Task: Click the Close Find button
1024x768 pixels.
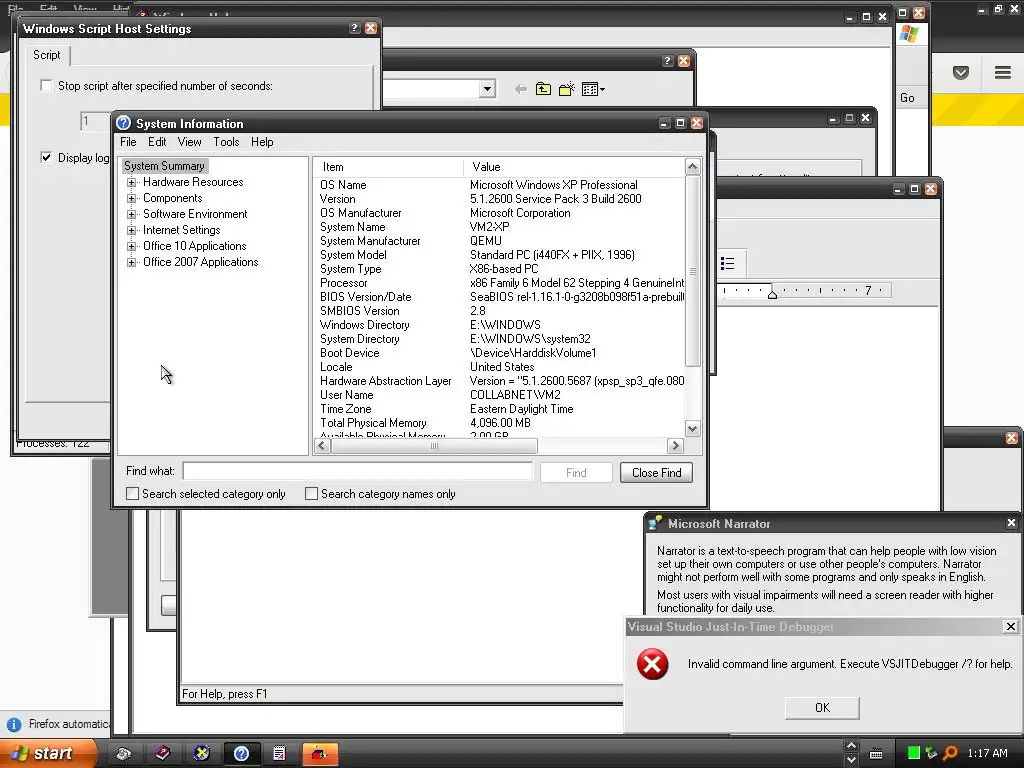Action: [x=656, y=473]
